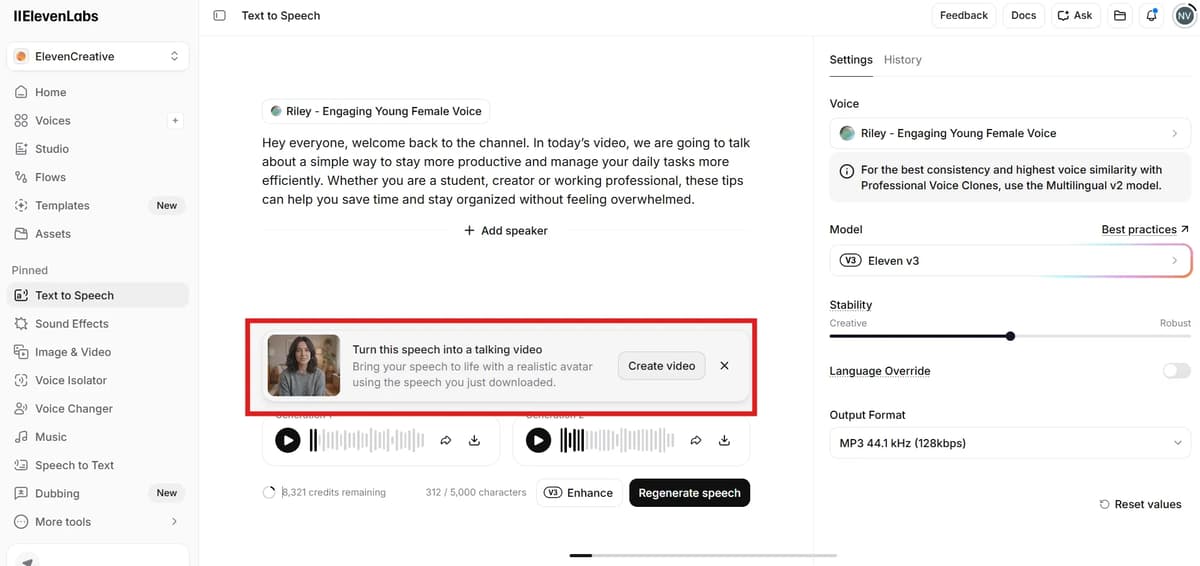The image size is (1200, 566).
Task: Open Image & Video tool
Action: coord(97,352)
